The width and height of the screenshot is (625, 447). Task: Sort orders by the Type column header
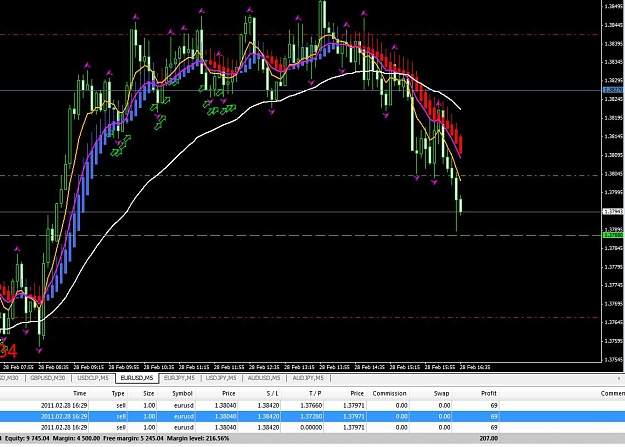118,393
